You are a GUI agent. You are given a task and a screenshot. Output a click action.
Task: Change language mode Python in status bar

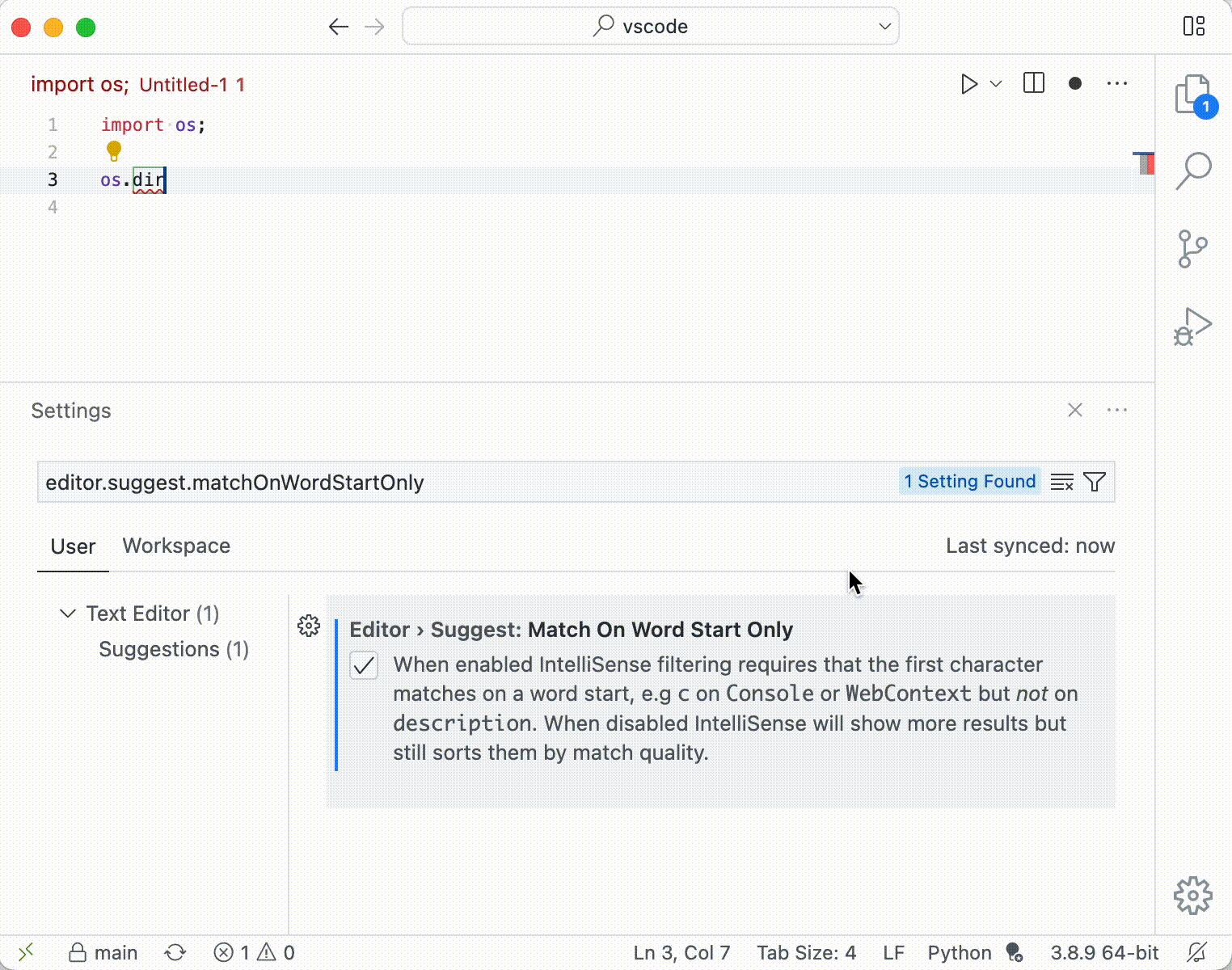(x=960, y=953)
